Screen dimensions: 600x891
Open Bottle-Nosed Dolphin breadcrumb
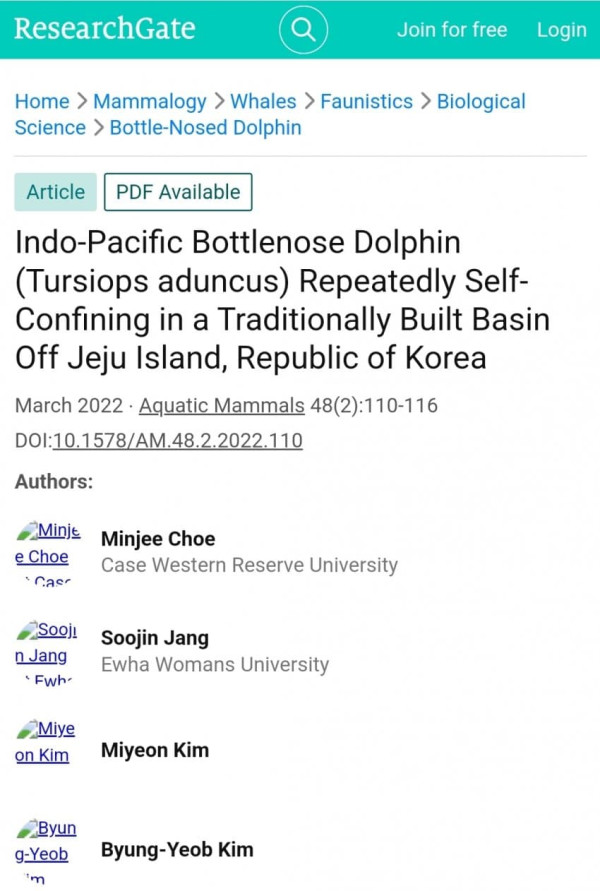[205, 128]
